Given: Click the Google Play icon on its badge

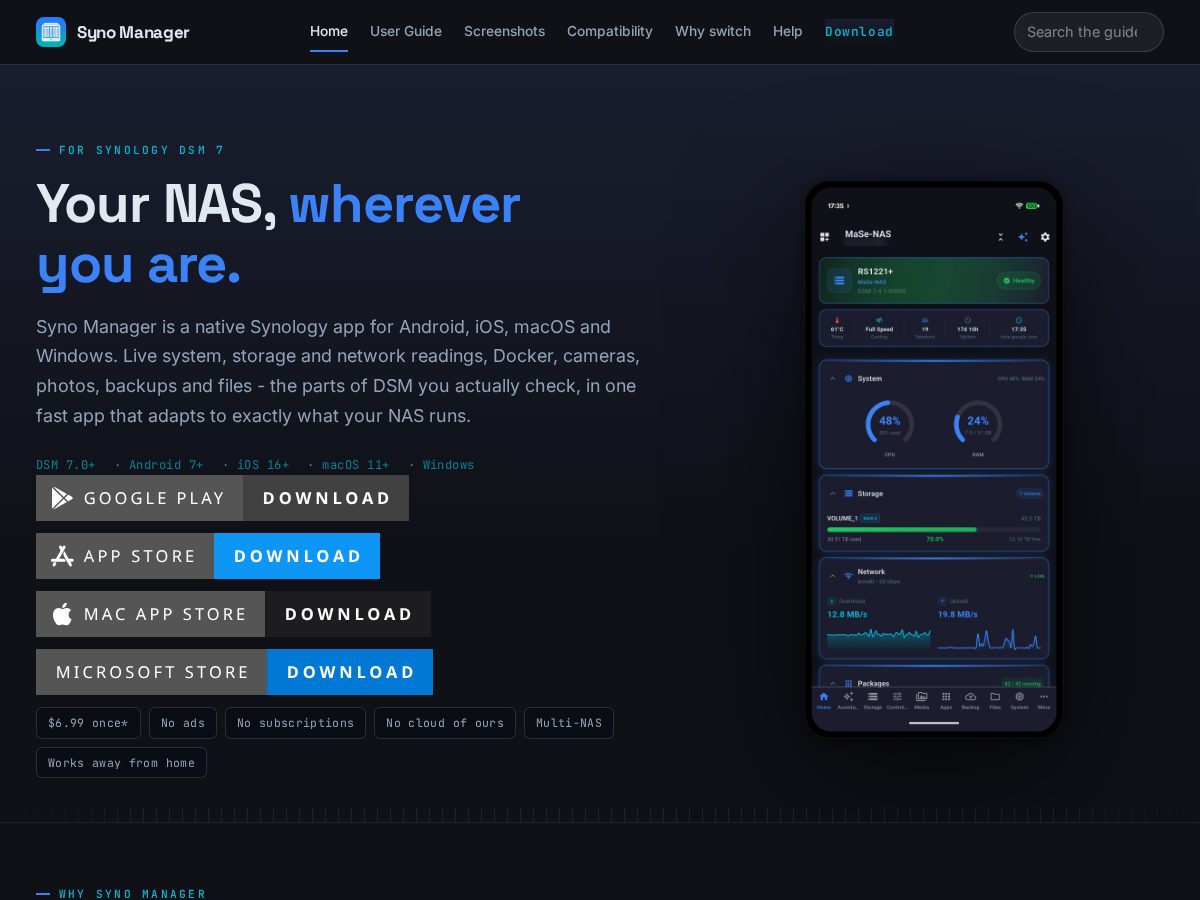Looking at the screenshot, I should pos(62,498).
